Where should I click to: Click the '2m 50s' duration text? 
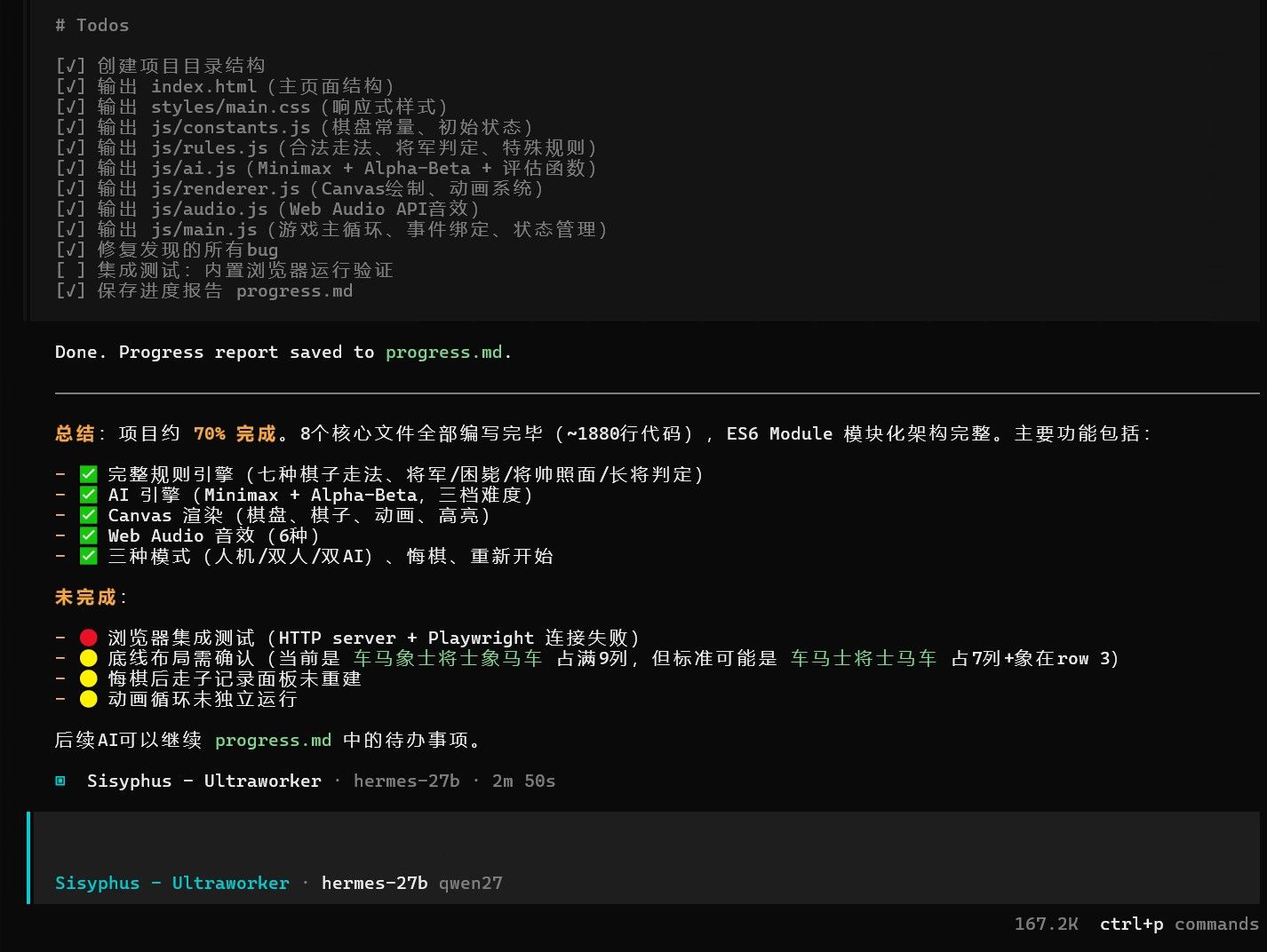(x=523, y=781)
